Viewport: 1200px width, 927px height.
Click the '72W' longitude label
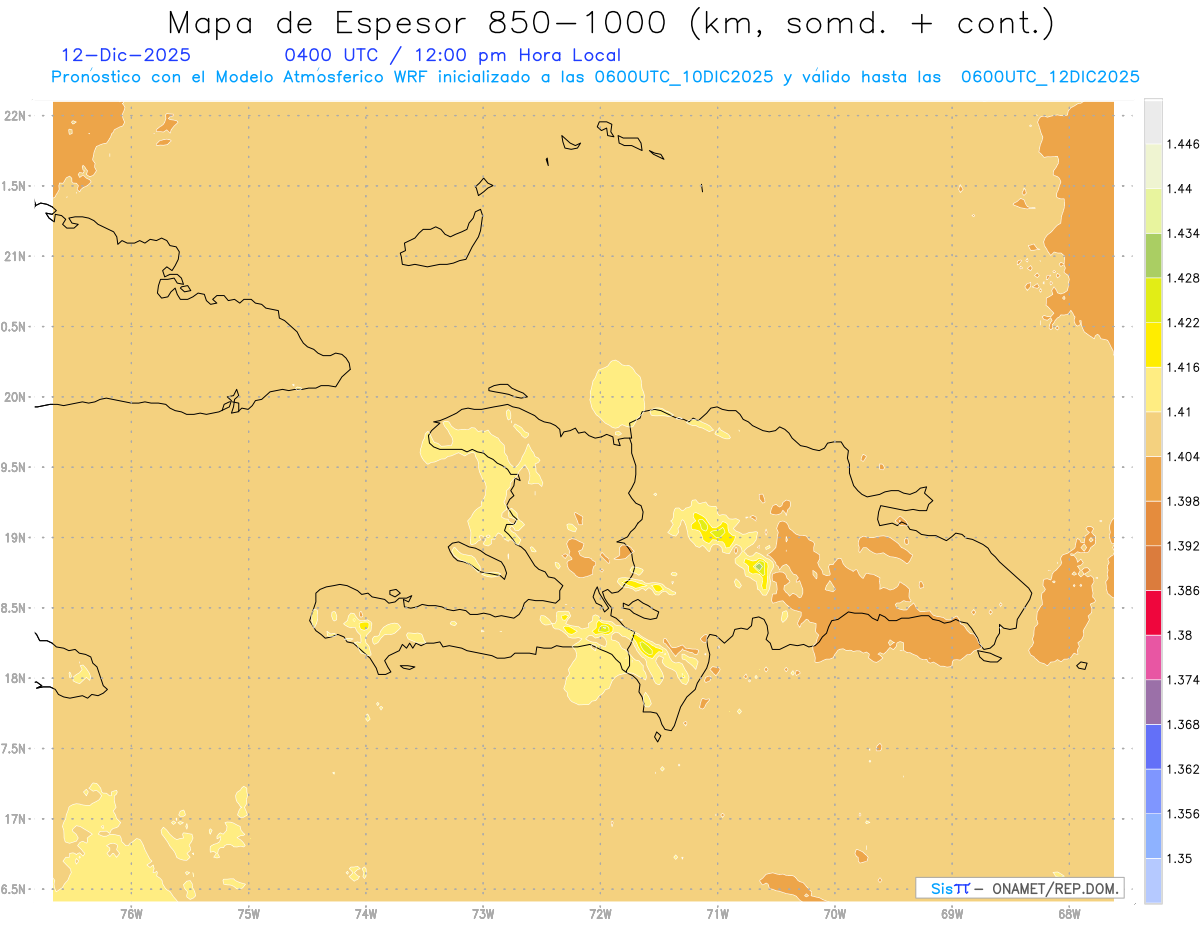600,914
